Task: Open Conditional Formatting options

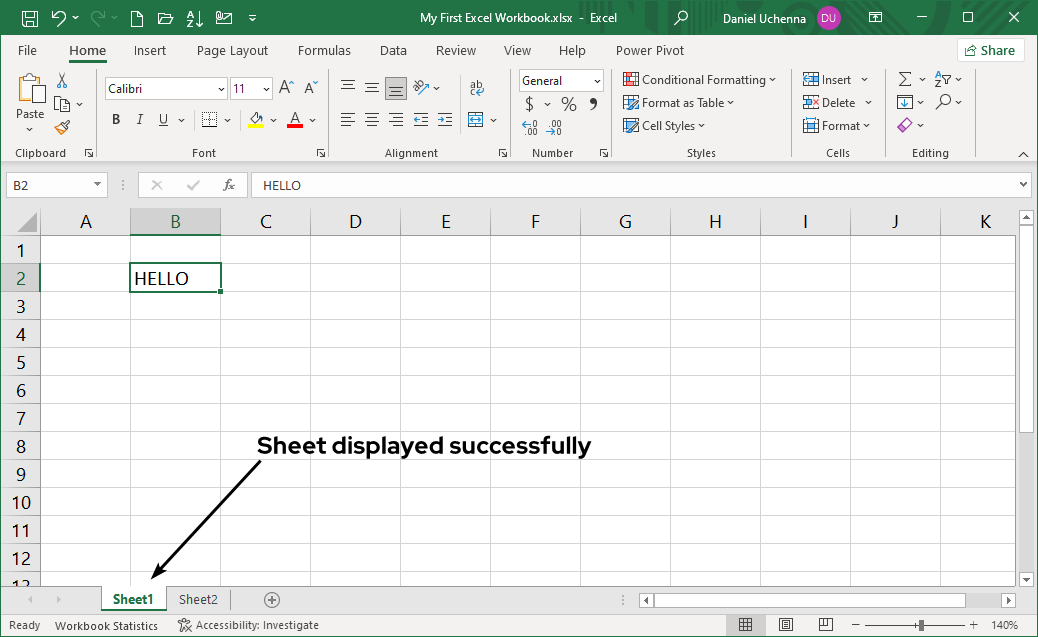Action: [x=700, y=79]
